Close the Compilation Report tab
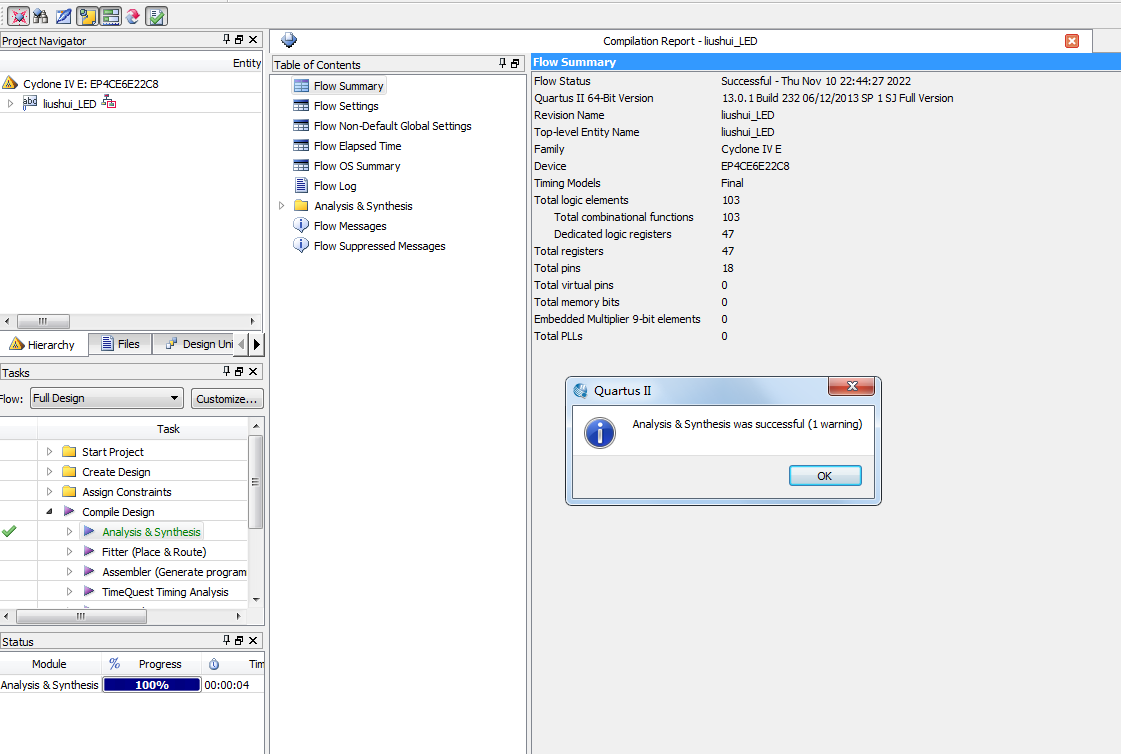Screen dimensions: 1121x754 click(x=1072, y=41)
